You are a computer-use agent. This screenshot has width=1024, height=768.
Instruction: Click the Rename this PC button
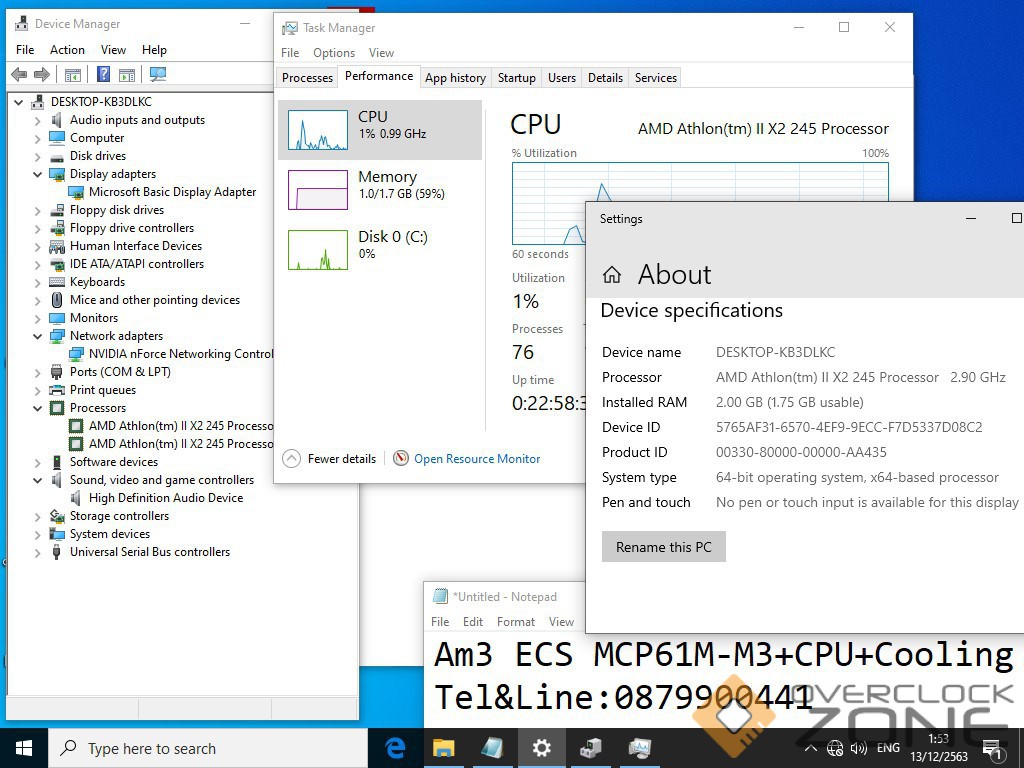(x=664, y=547)
